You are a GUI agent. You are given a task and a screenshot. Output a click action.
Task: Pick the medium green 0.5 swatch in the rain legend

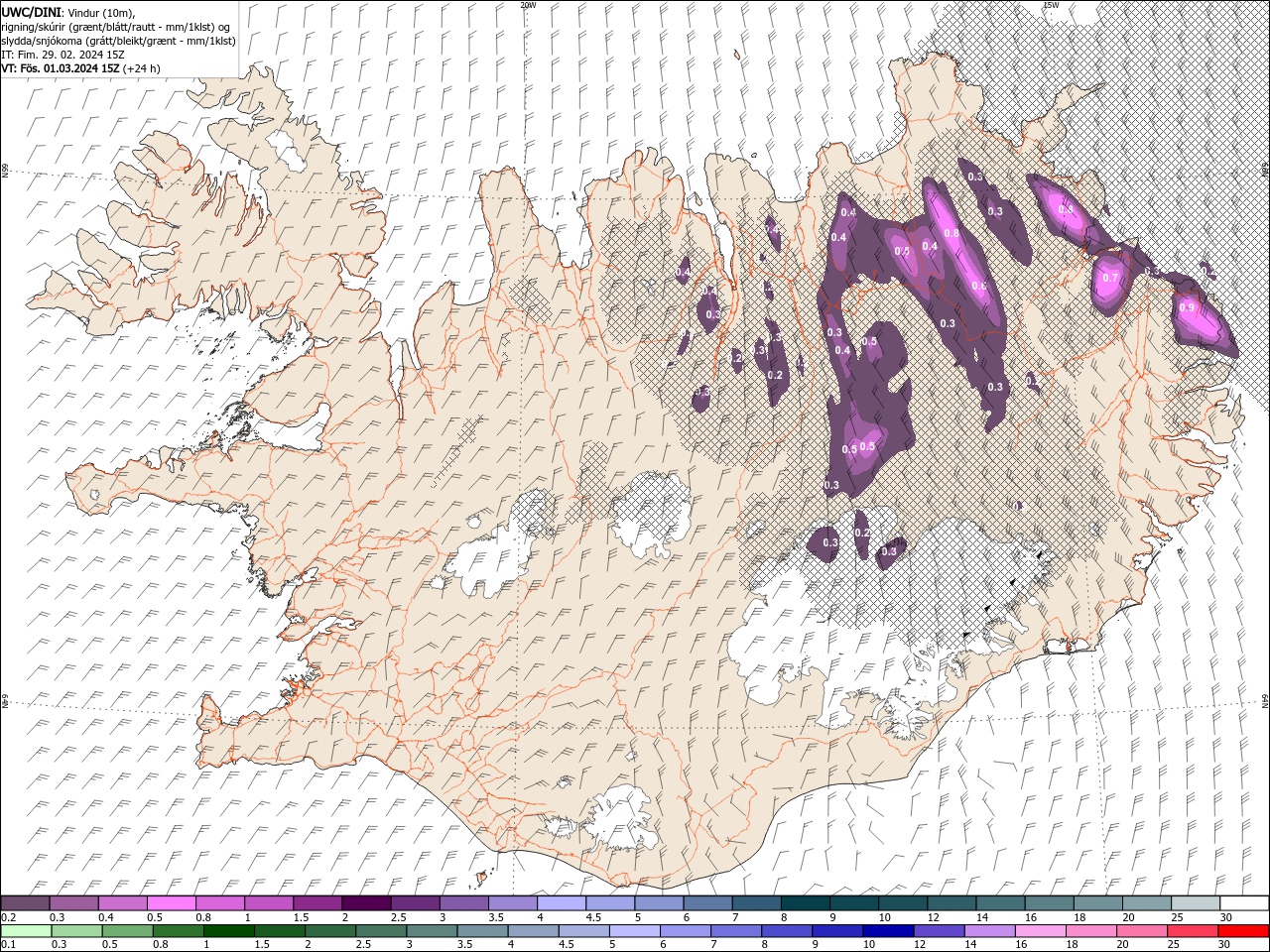tap(127, 931)
